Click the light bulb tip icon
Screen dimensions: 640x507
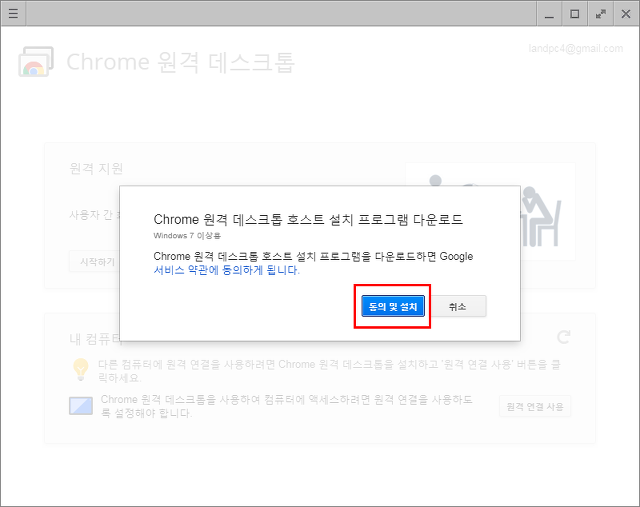click(80, 369)
